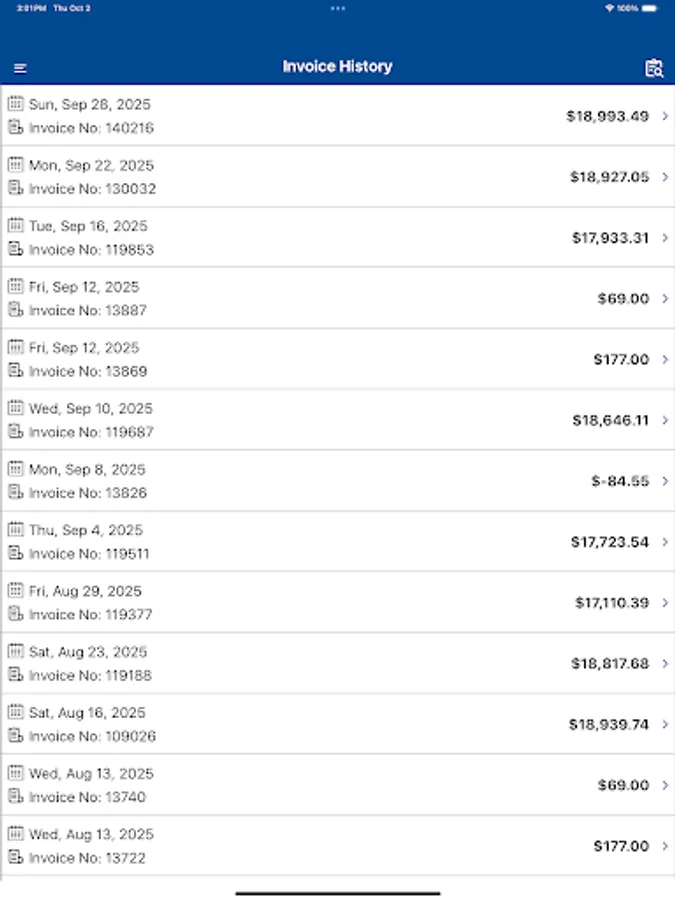
Task: Tap the invoice search clipboard icon
Action: (x=654, y=67)
